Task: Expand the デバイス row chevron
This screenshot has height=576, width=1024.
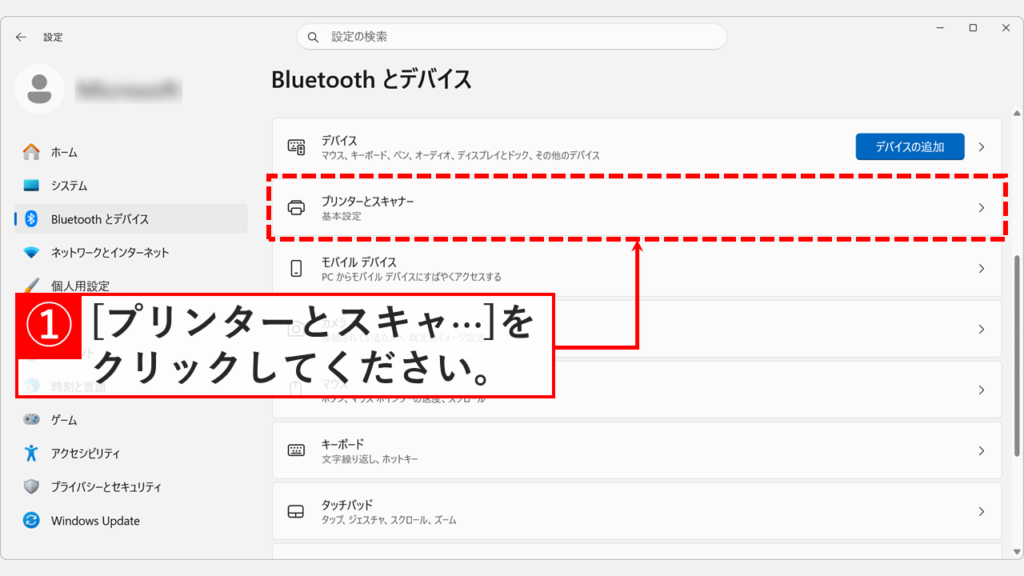Action: coord(982,147)
